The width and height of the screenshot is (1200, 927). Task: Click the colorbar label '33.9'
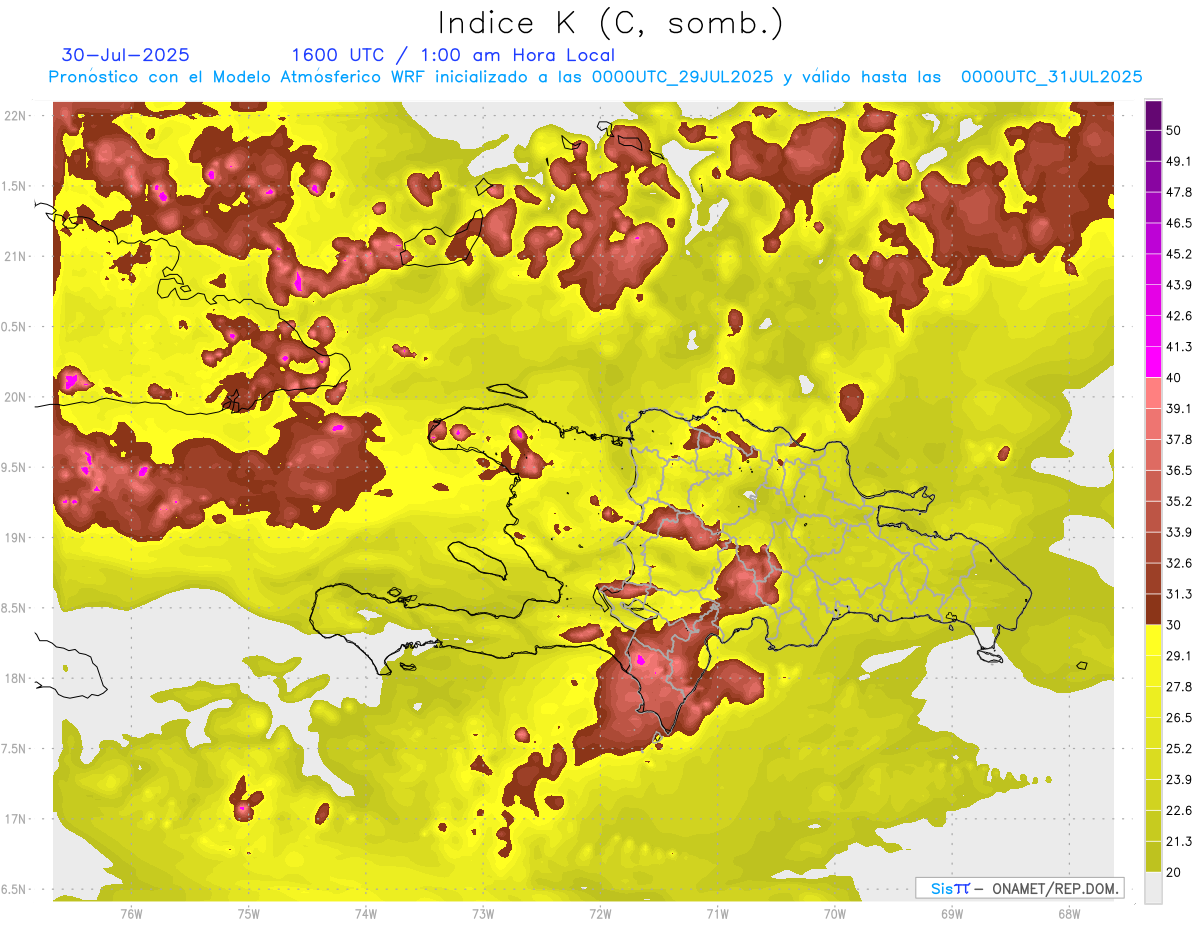click(1178, 532)
